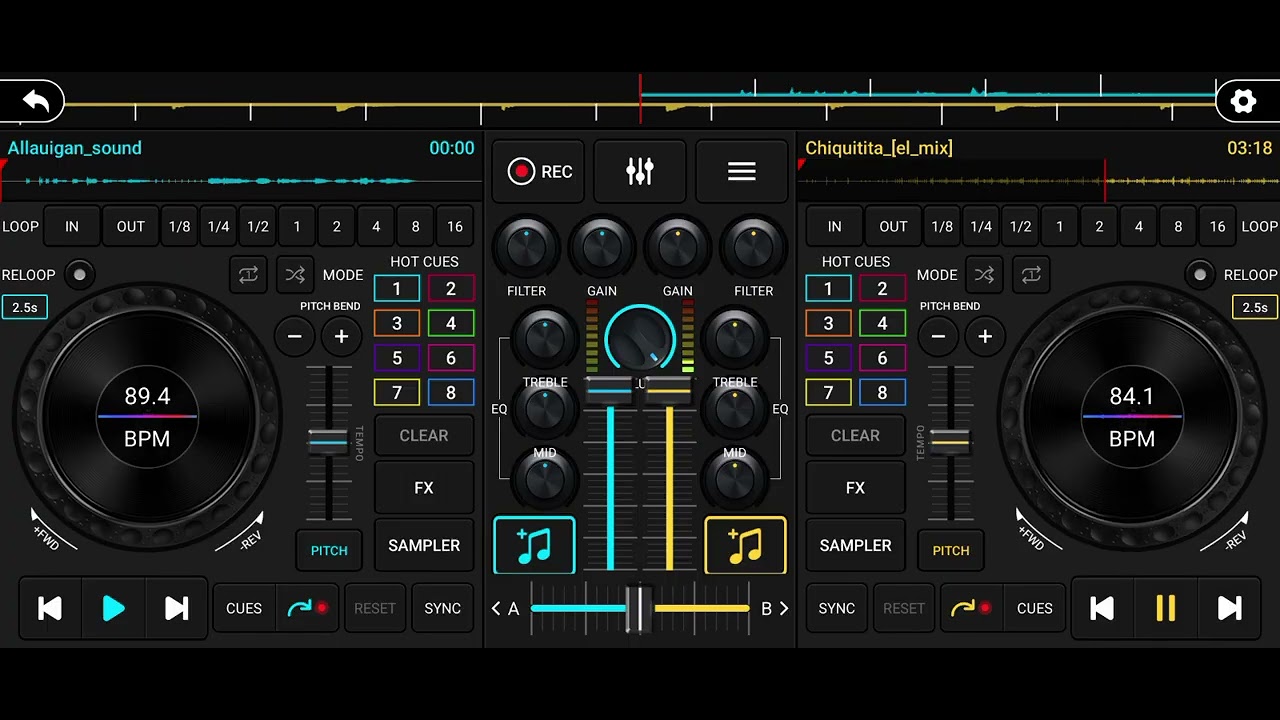The image size is (1280, 720).
Task: Clear deck B hot cues
Action: [x=855, y=436]
